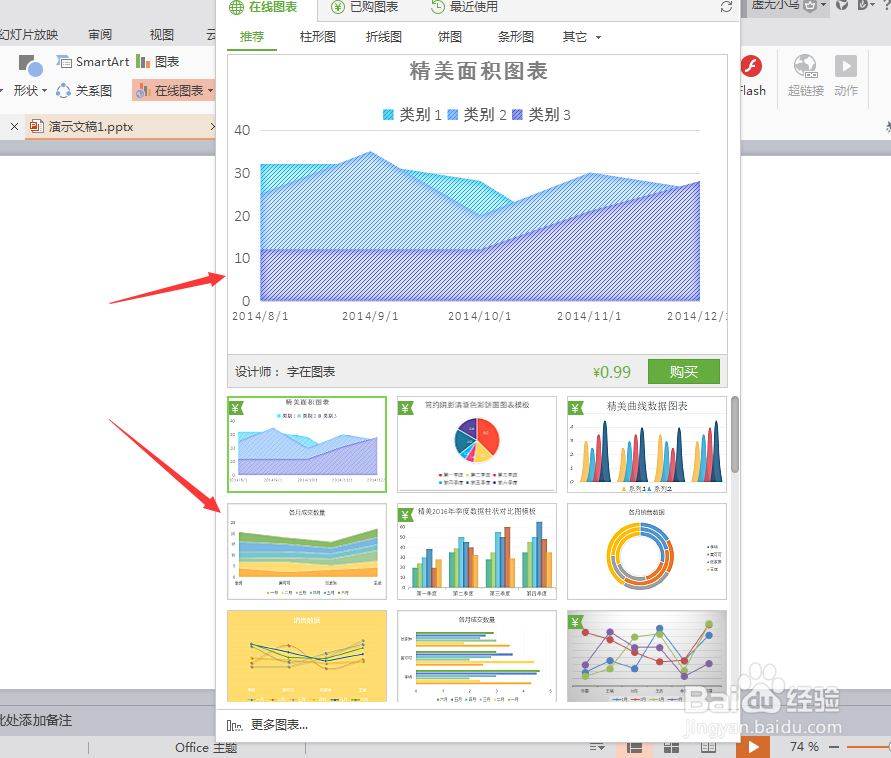The height and width of the screenshot is (758, 891).
Task: Close the 演示文稿1.pptx document tab
Action: (13, 126)
